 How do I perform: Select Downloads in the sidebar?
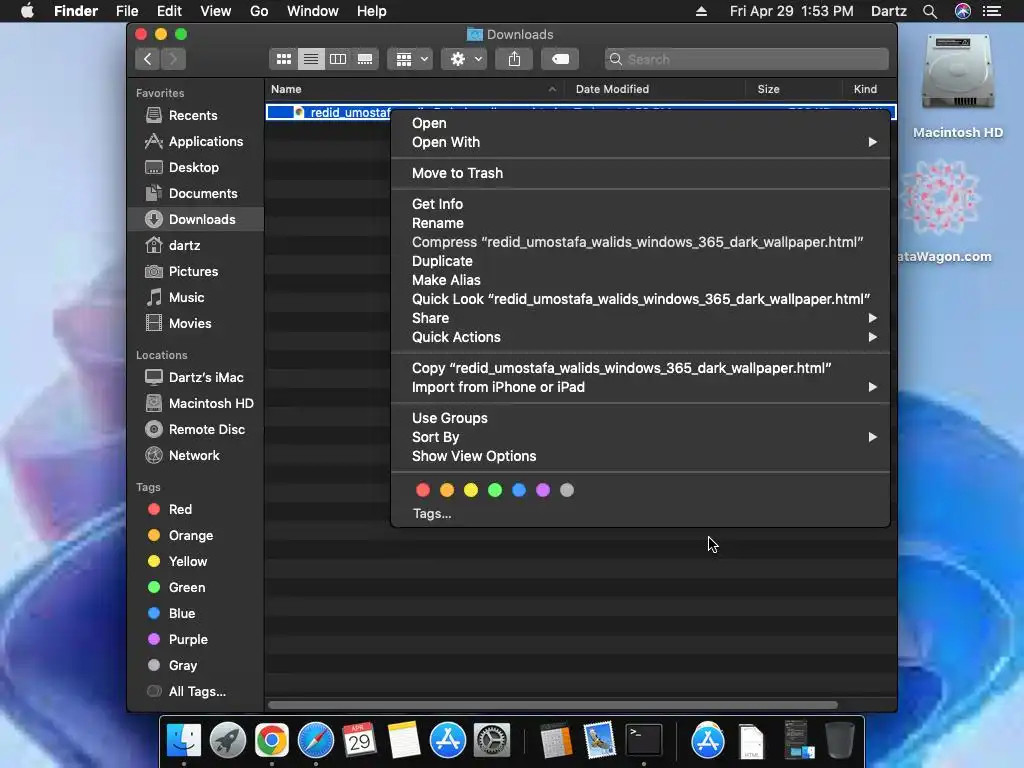[196, 219]
